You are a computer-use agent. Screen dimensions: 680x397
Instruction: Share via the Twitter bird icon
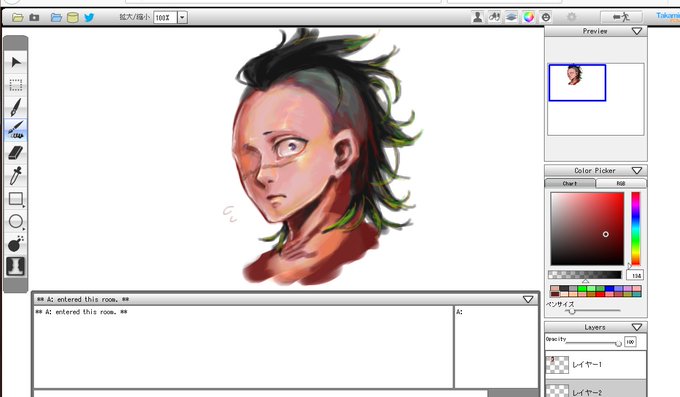coord(89,17)
